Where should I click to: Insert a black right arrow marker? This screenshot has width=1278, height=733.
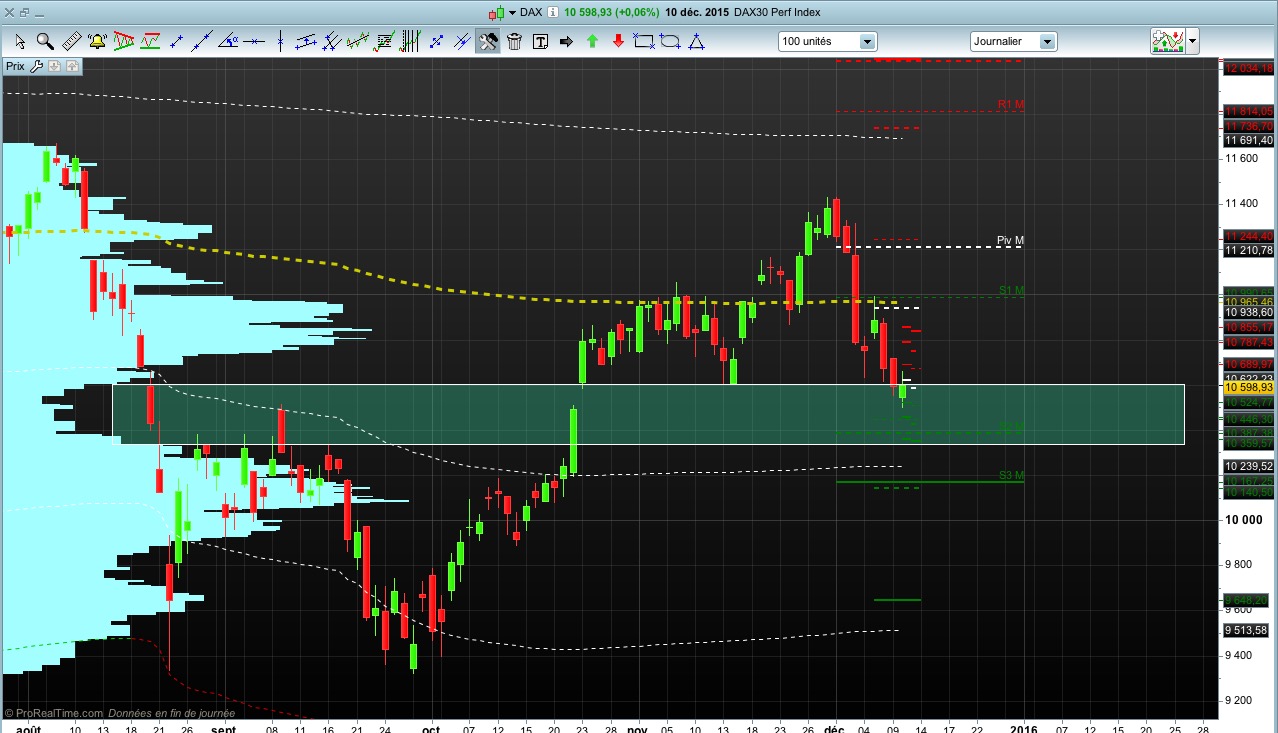(566, 41)
